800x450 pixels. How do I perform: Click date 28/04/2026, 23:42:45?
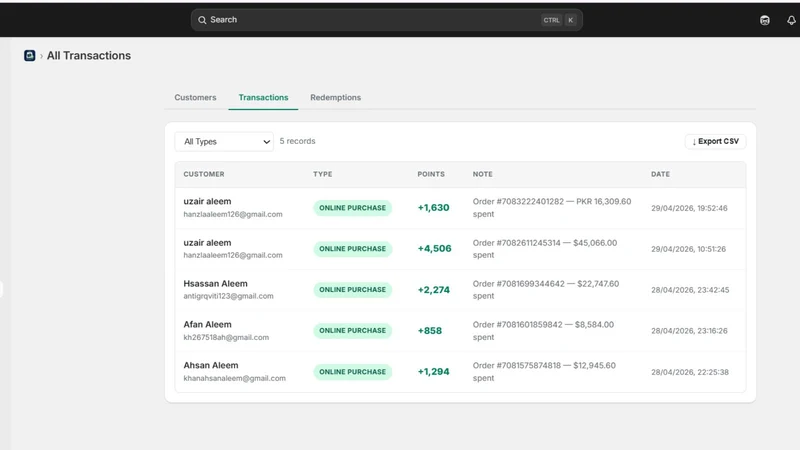pyautogui.click(x=690, y=290)
